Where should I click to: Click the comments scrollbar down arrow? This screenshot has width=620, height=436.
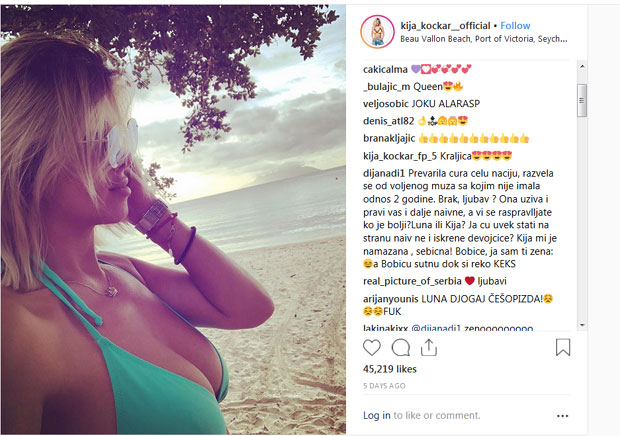pos(582,325)
